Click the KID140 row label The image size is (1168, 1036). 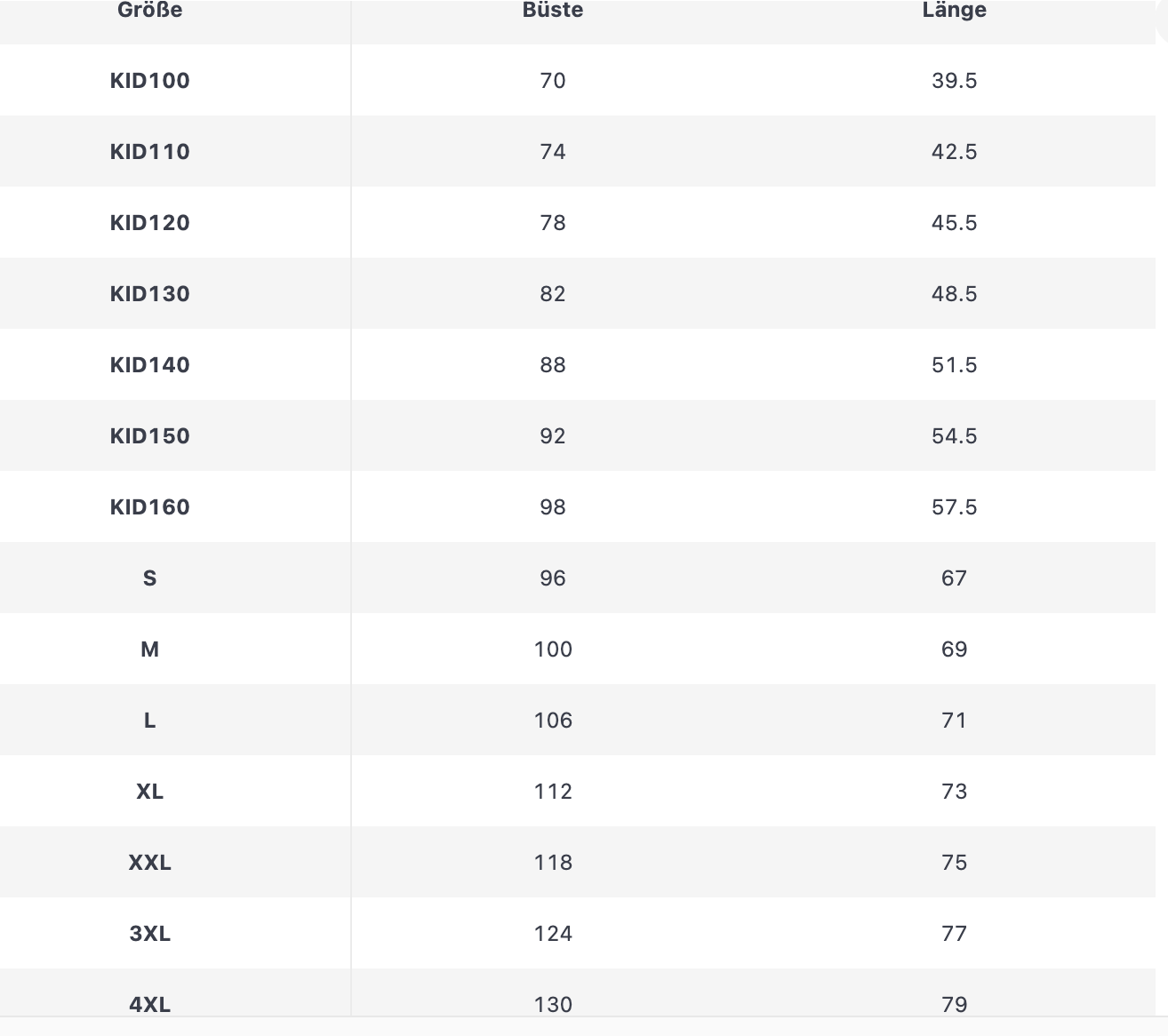(149, 365)
